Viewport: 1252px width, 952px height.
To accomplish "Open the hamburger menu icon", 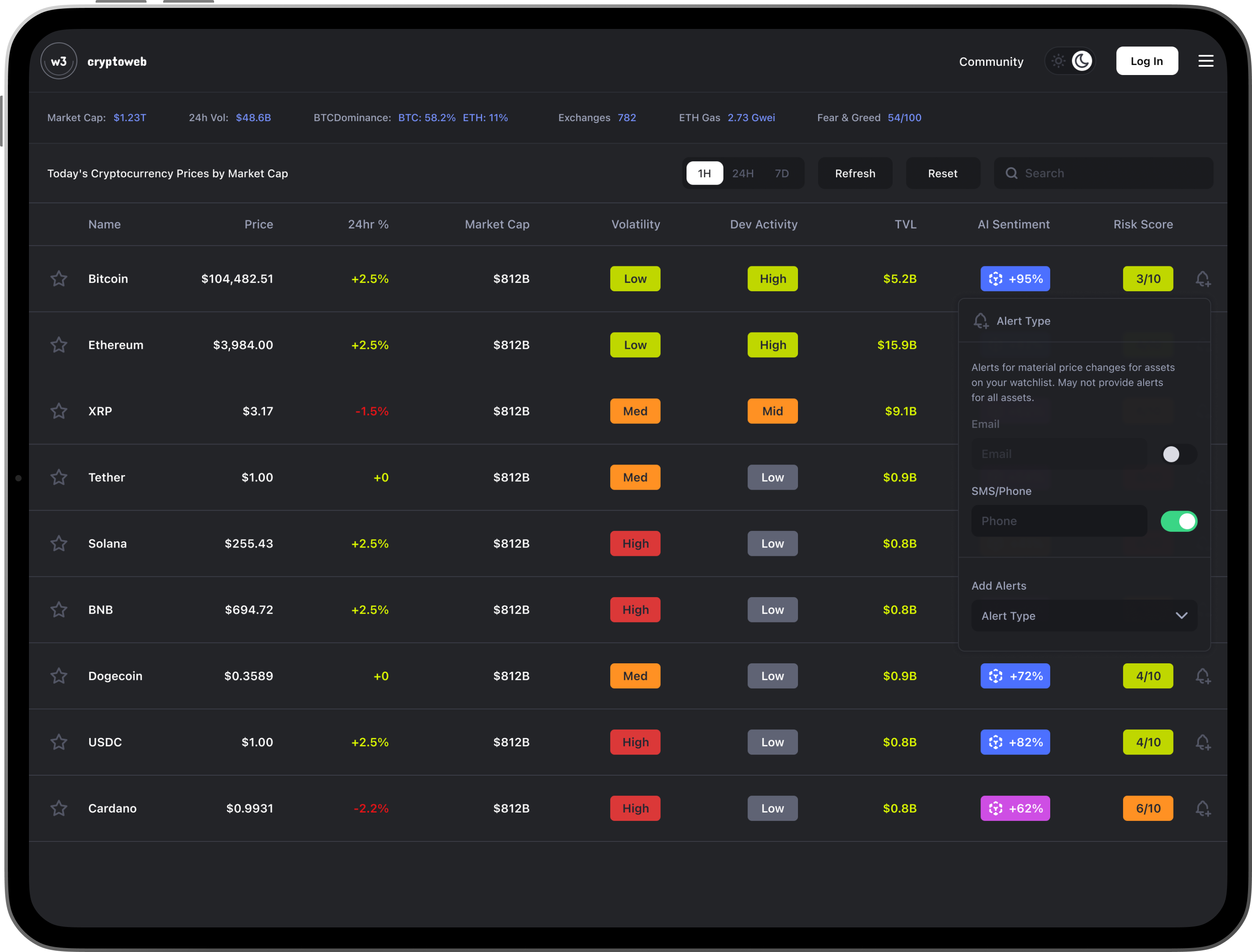I will click(1205, 61).
